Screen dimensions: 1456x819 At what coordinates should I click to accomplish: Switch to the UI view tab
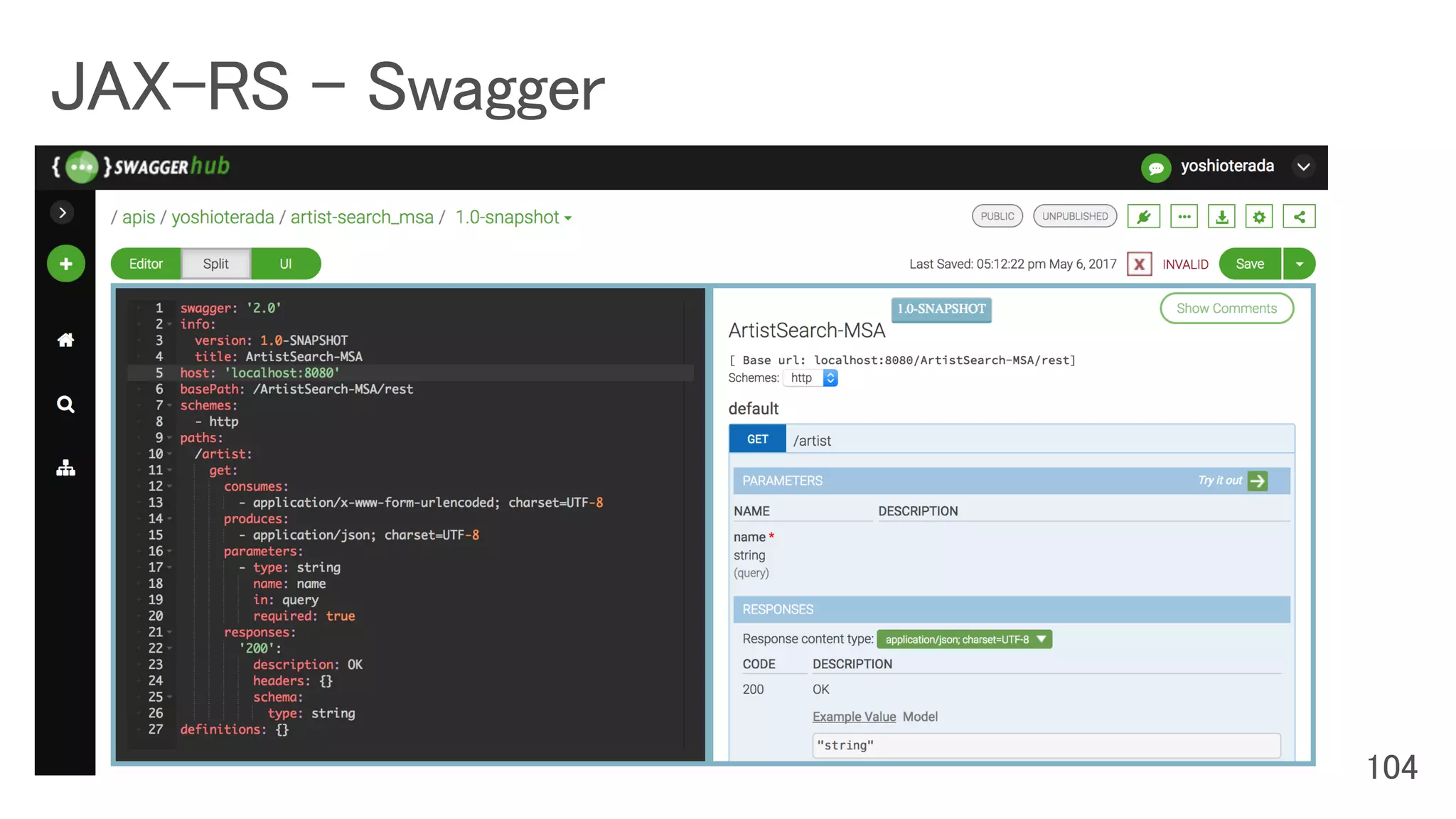click(x=285, y=264)
